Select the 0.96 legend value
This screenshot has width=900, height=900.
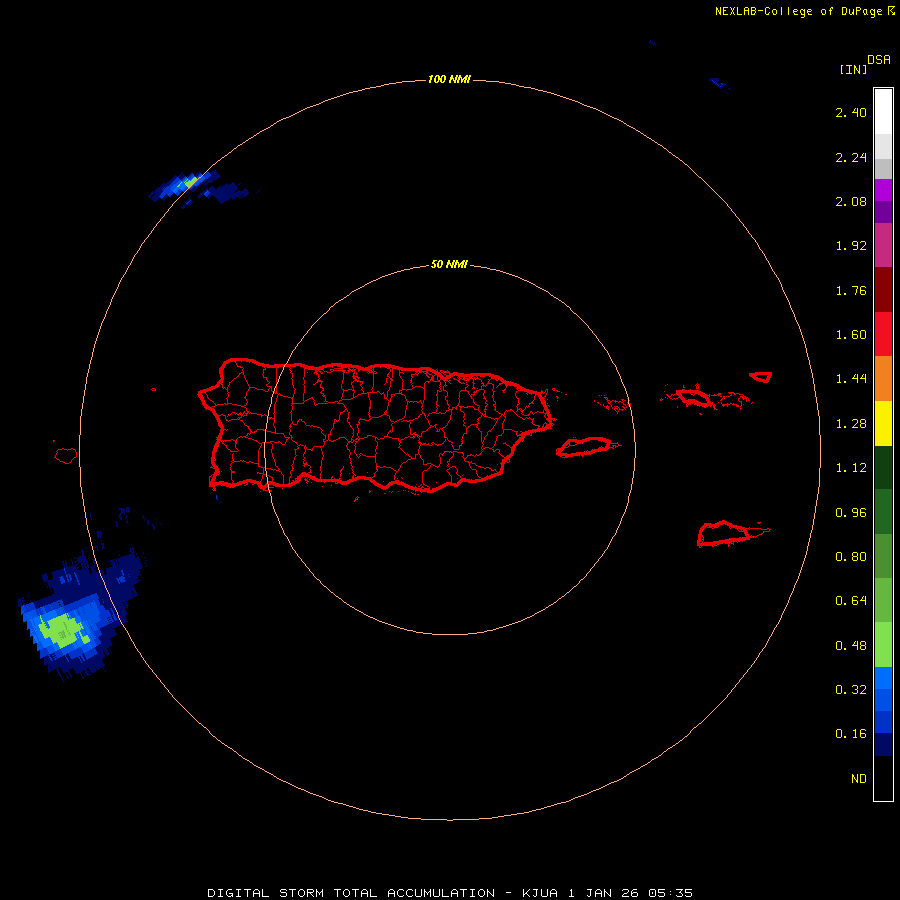tap(851, 513)
